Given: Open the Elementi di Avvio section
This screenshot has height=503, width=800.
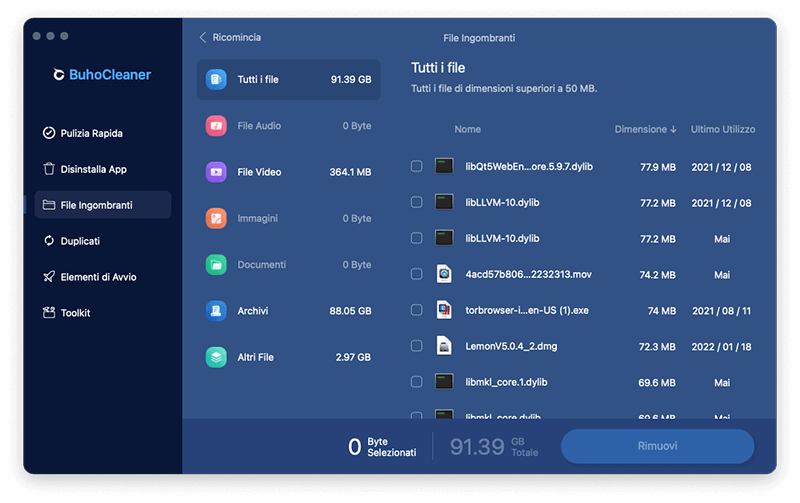Looking at the screenshot, I should point(103,276).
